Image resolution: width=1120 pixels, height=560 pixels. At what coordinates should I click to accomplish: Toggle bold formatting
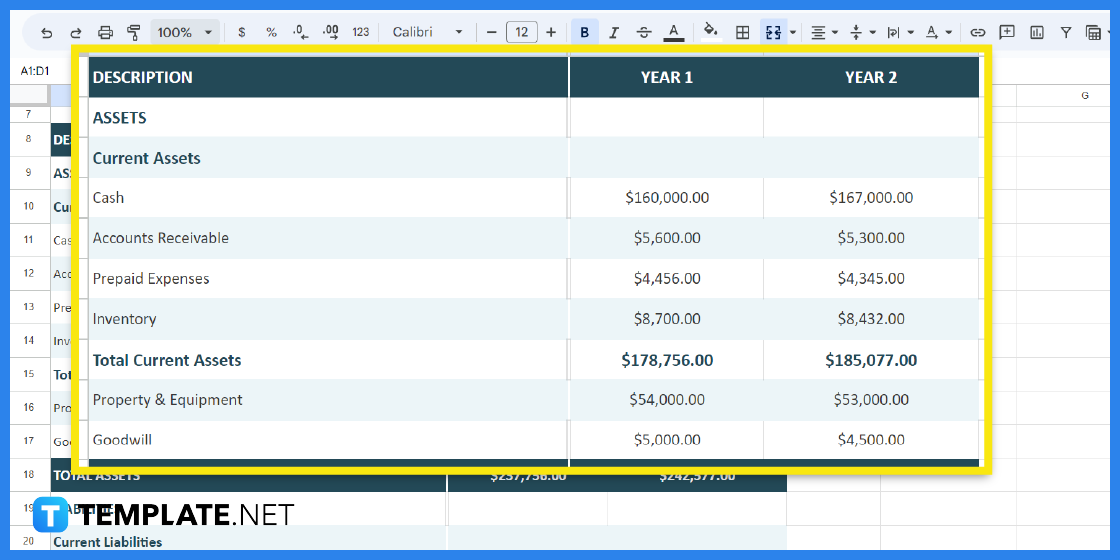584,32
